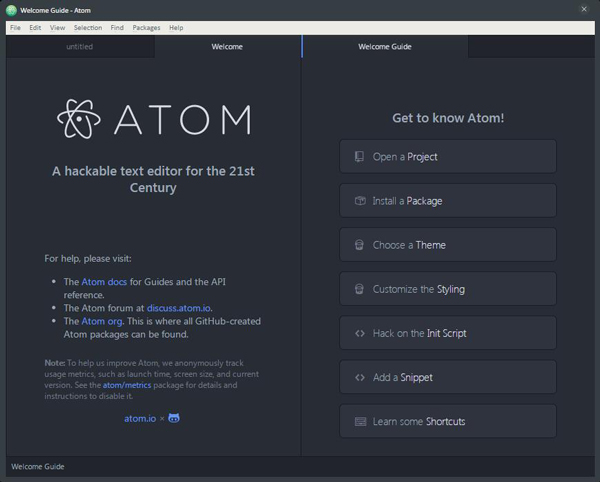Close the Atom window

pyautogui.click(x=584, y=9)
